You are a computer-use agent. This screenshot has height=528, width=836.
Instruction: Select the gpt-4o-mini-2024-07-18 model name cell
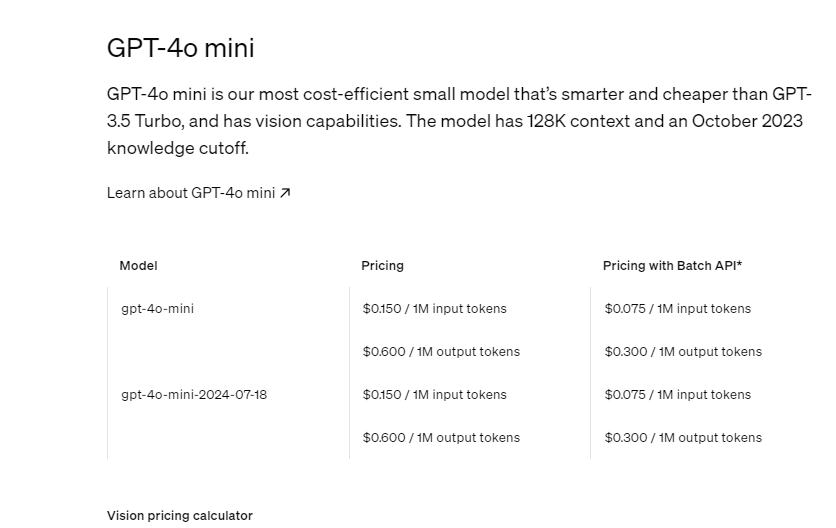click(x=194, y=395)
